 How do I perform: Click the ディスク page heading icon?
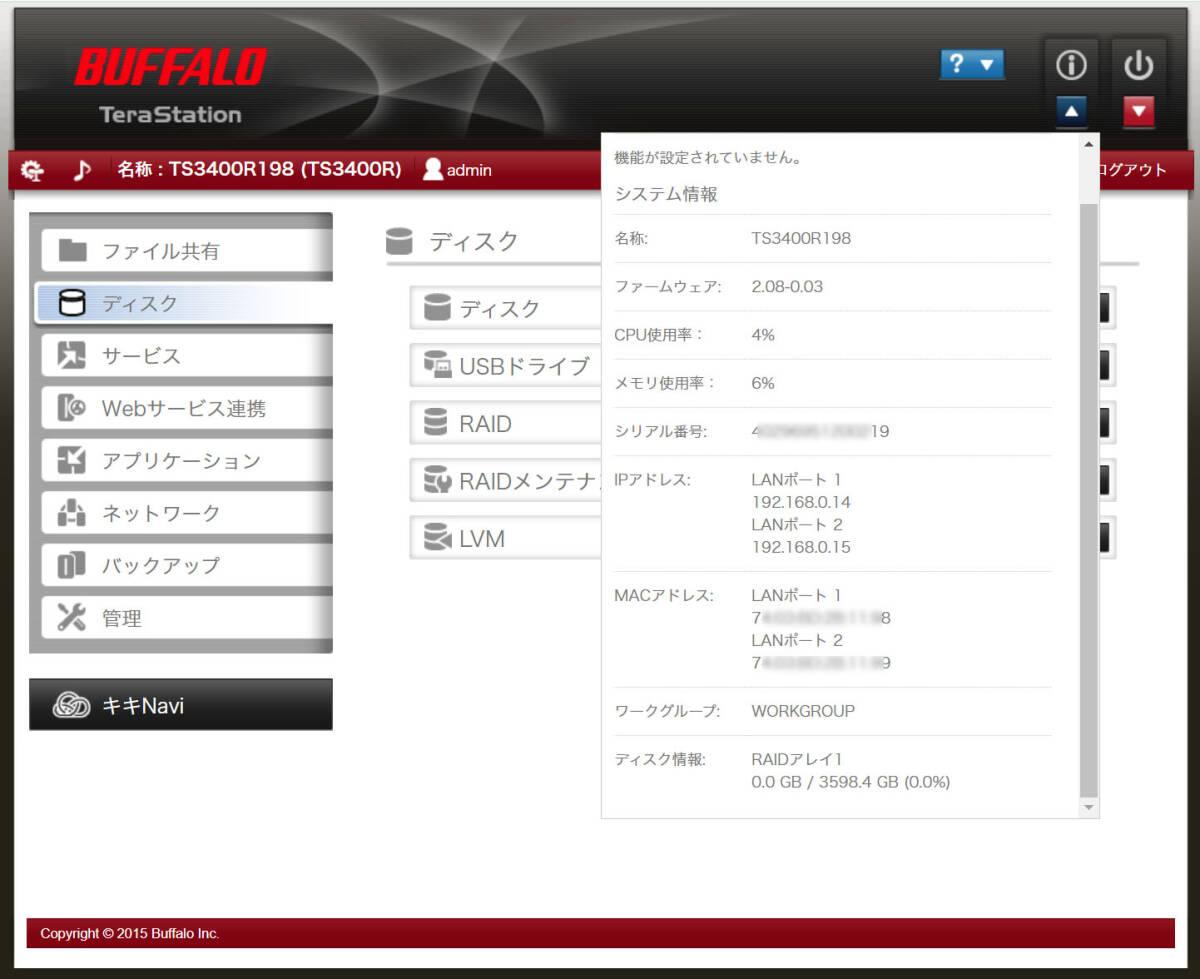[x=399, y=241]
